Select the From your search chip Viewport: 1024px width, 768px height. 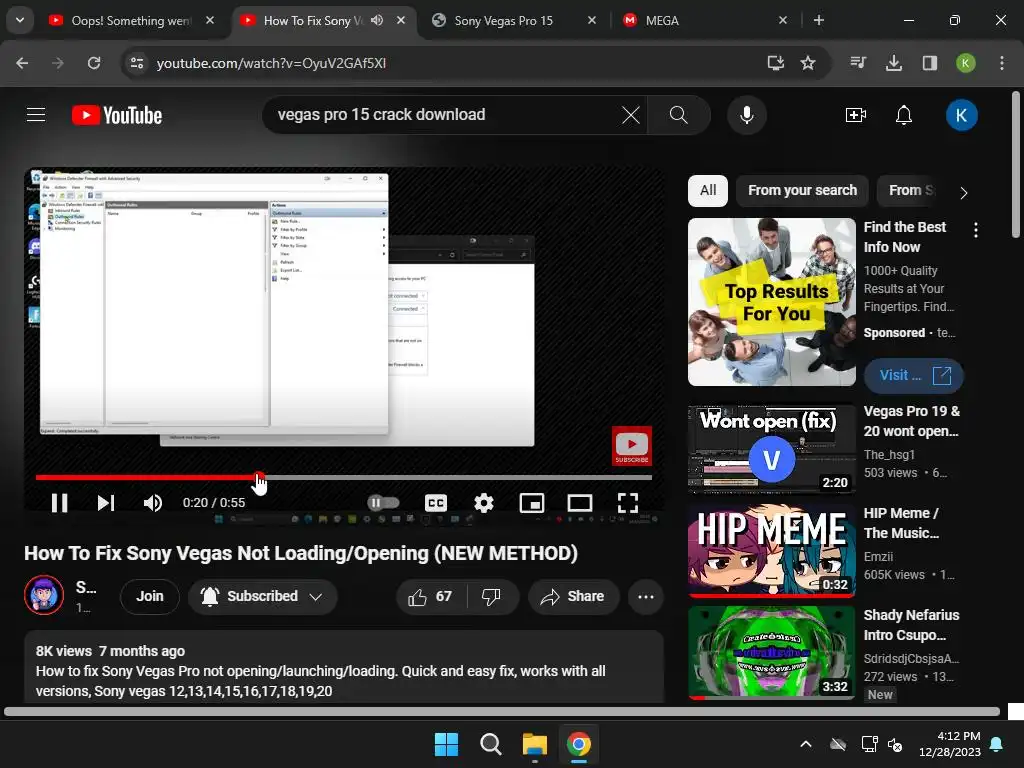802,191
